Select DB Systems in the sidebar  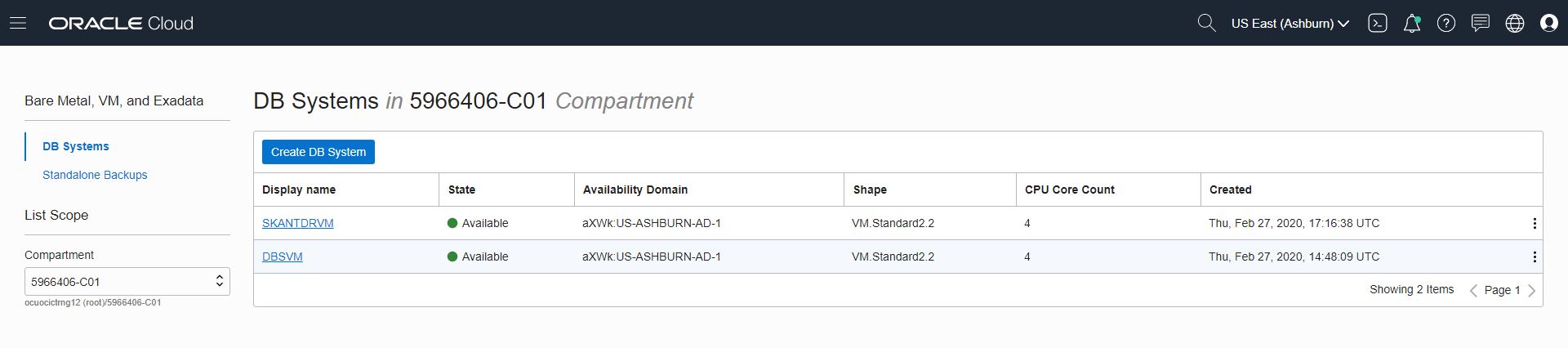pos(76,146)
